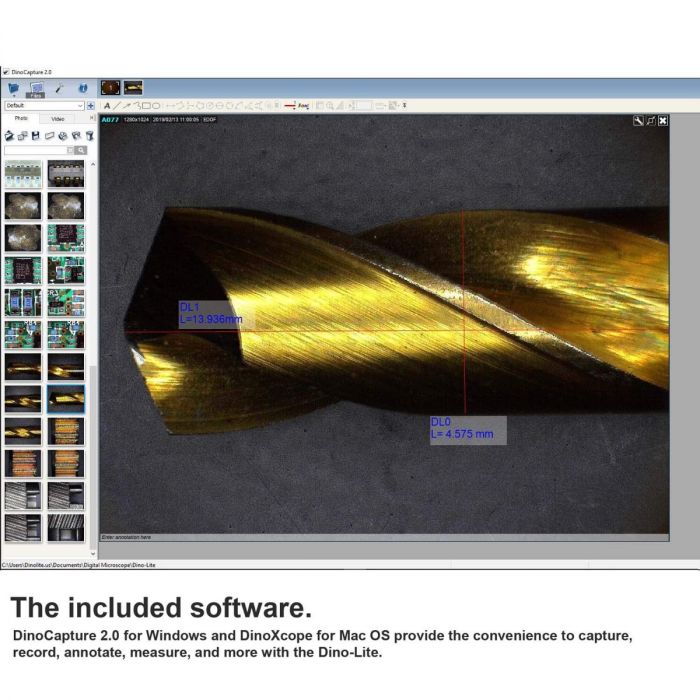This screenshot has height=700, width=700.
Task: Select the arrow drawing tool
Action: (127, 106)
